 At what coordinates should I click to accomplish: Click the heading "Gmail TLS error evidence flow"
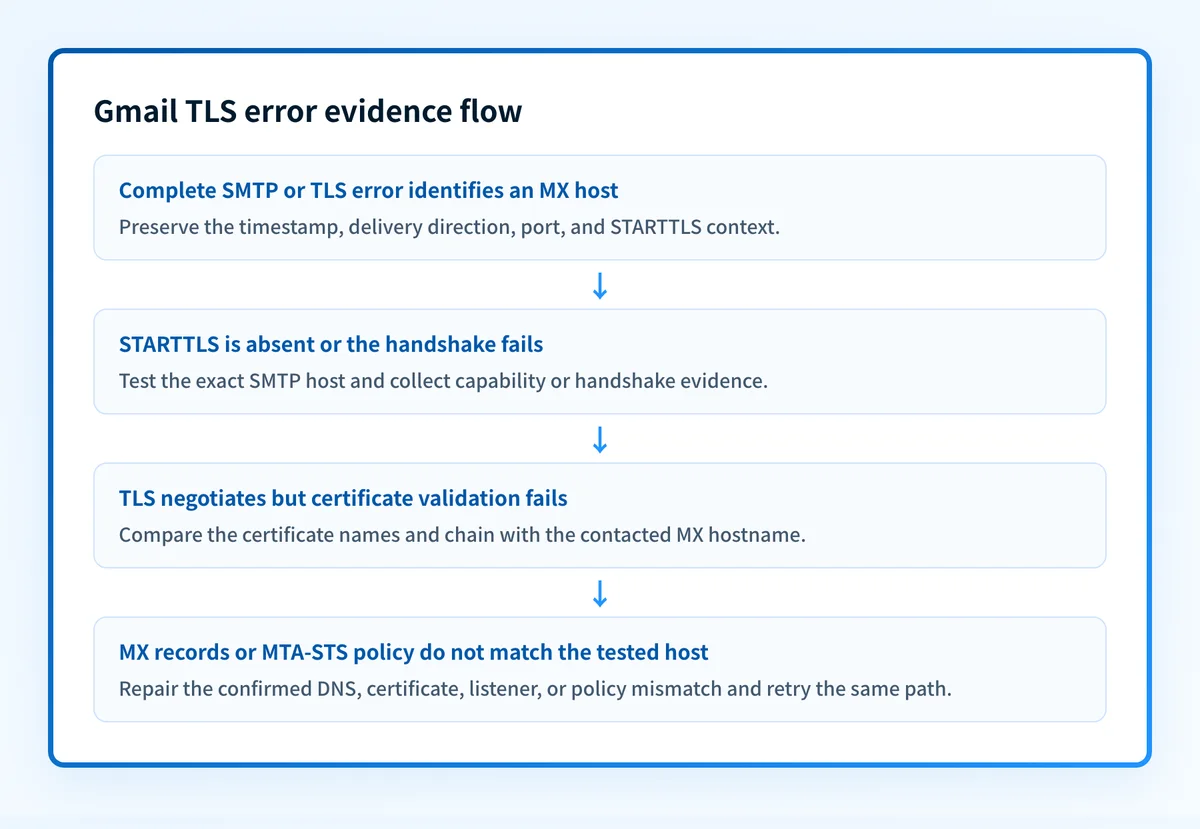308,111
